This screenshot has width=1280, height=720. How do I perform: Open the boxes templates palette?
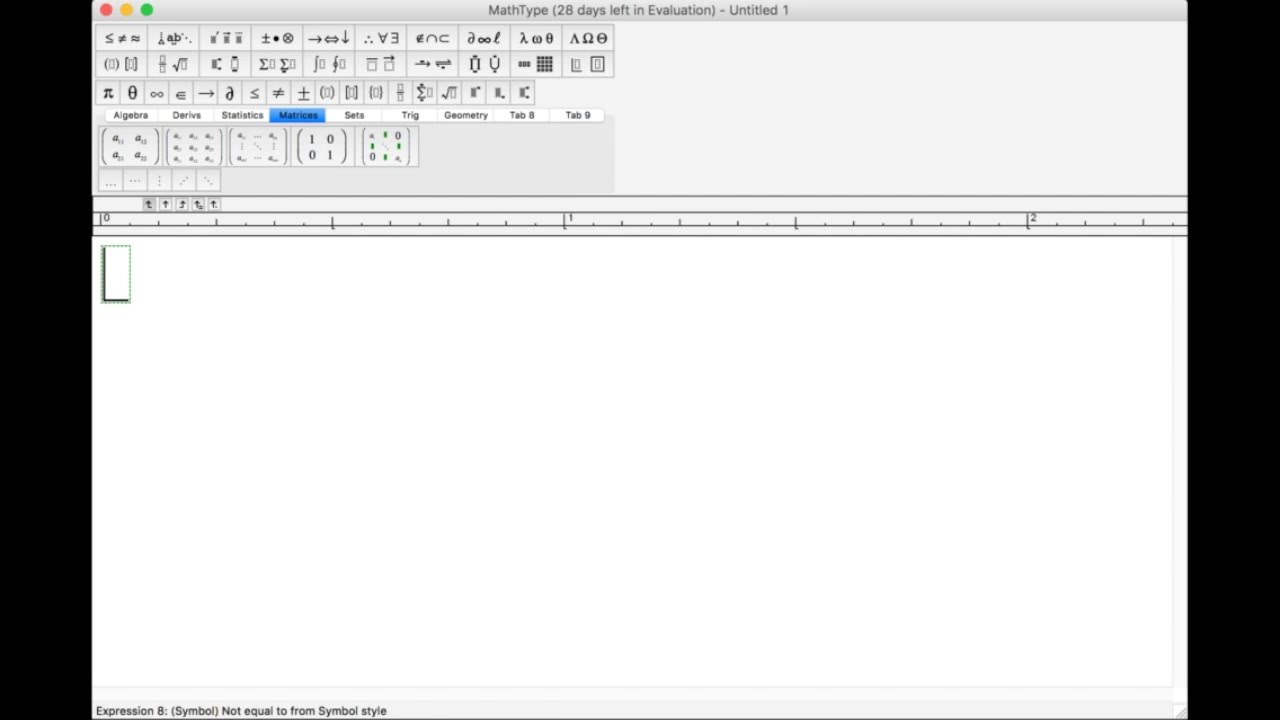point(588,64)
